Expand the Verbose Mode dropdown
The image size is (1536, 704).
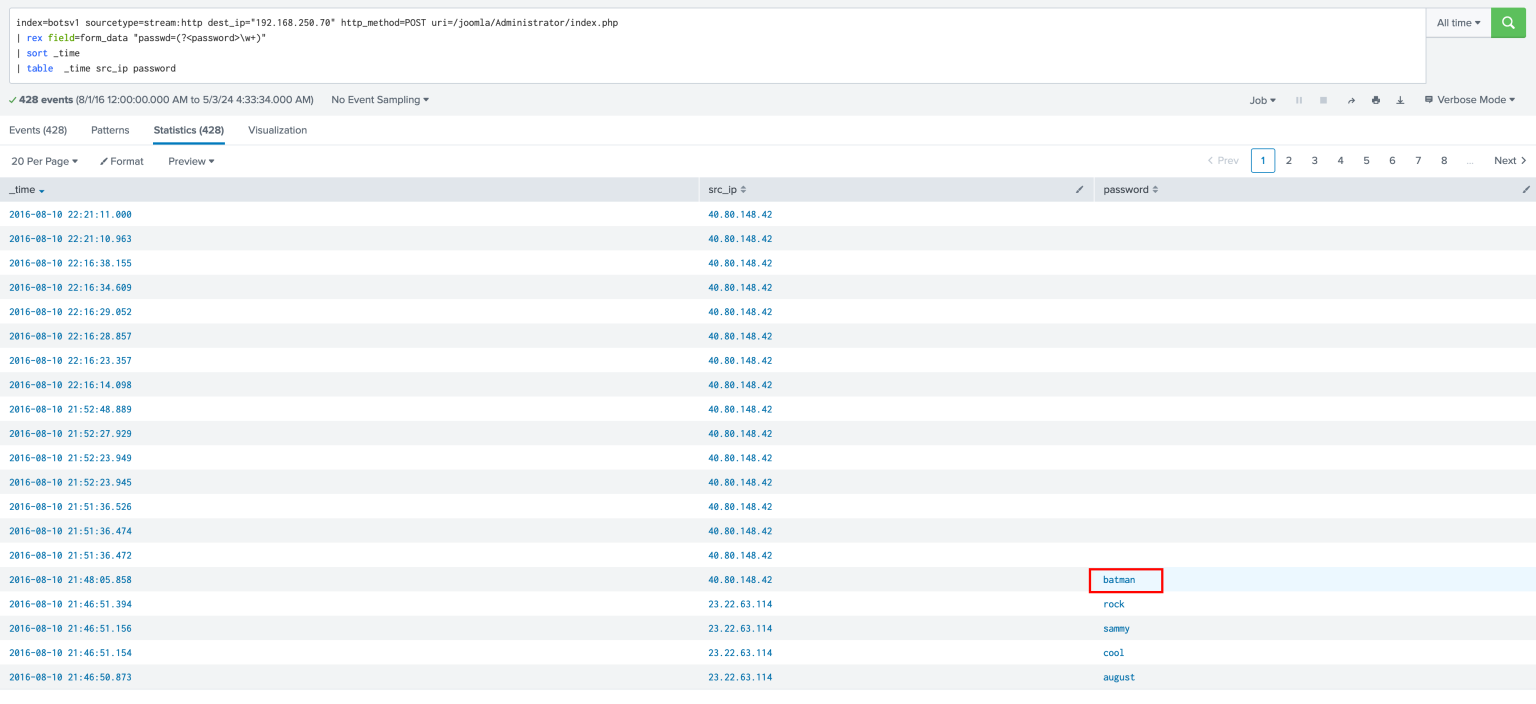[1469, 100]
